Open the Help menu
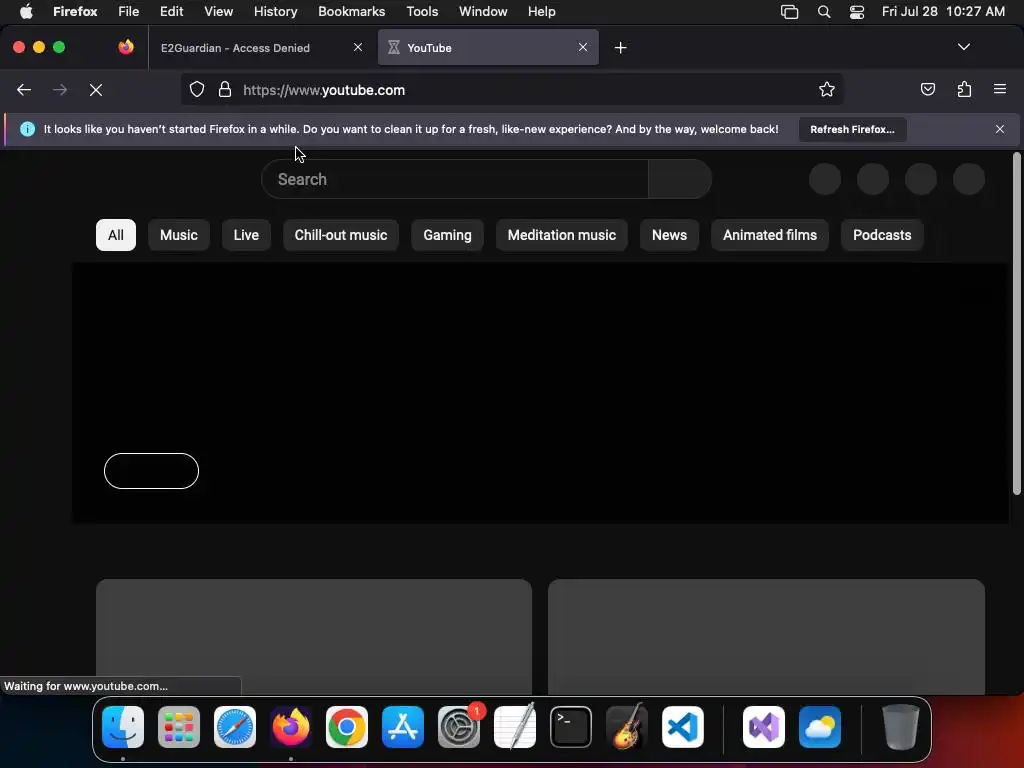The height and width of the screenshot is (768, 1024). click(541, 11)
